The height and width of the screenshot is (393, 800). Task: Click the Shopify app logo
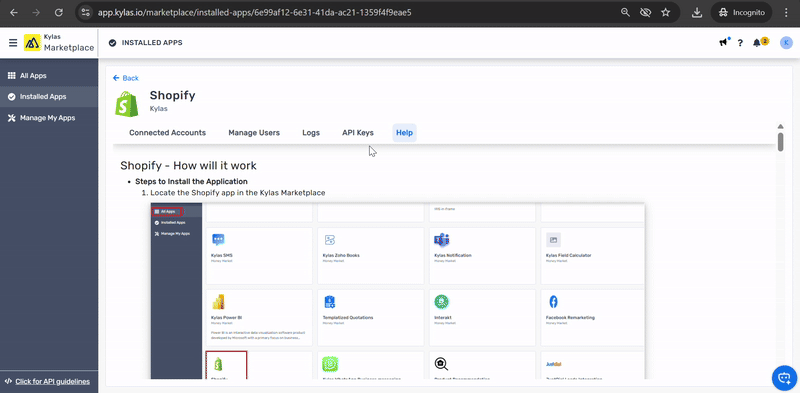(127, 103)
